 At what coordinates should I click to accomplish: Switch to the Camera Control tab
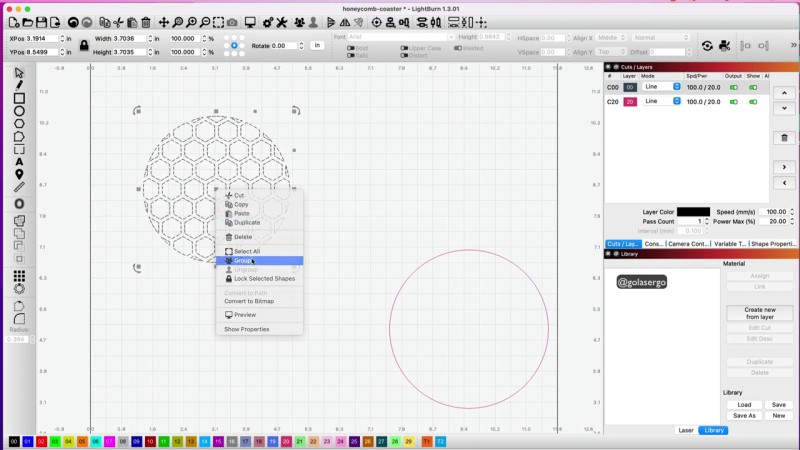[x=689, y=244]
